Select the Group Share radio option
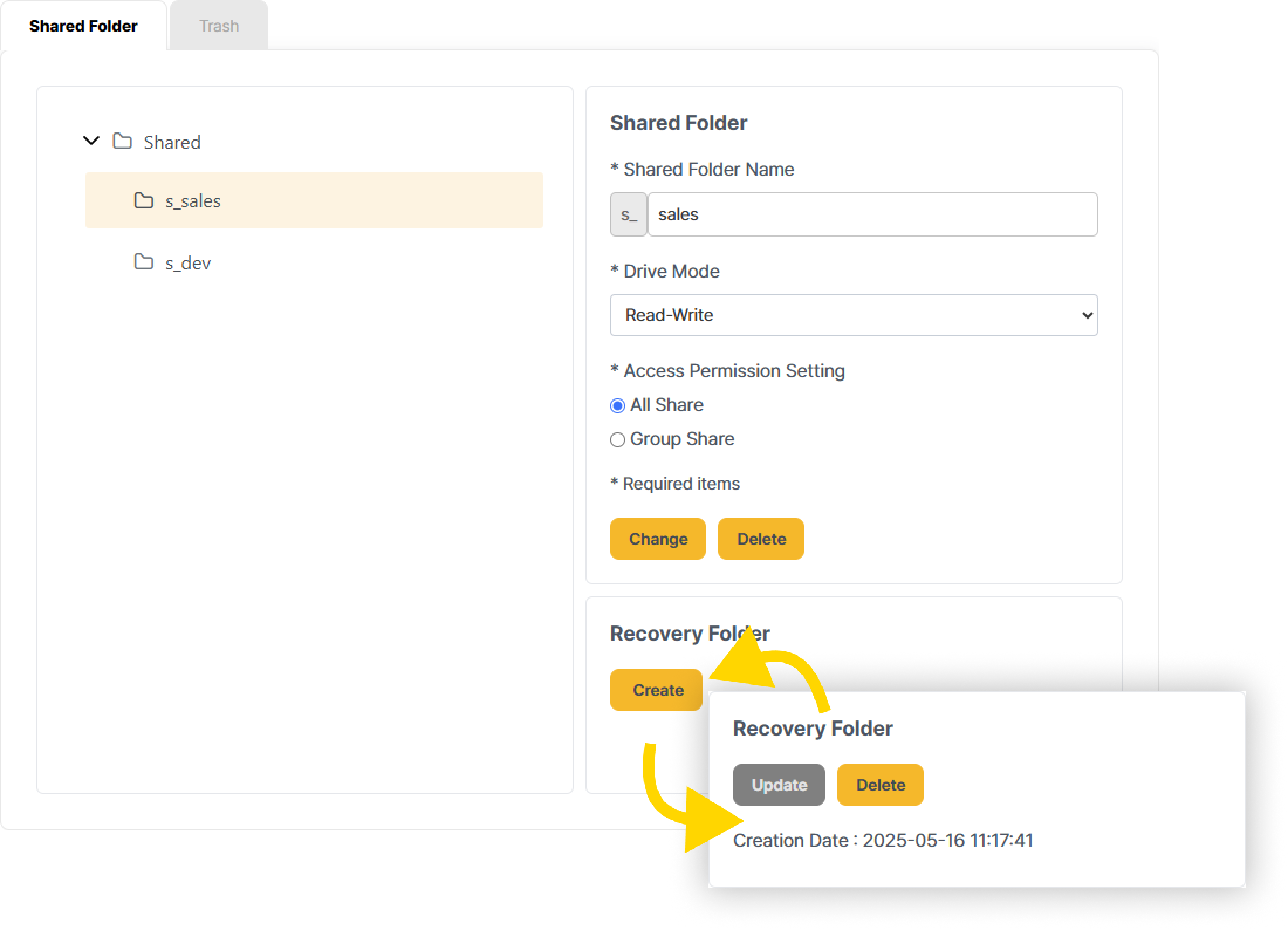 pyautogui.click(x=618, y=439)
